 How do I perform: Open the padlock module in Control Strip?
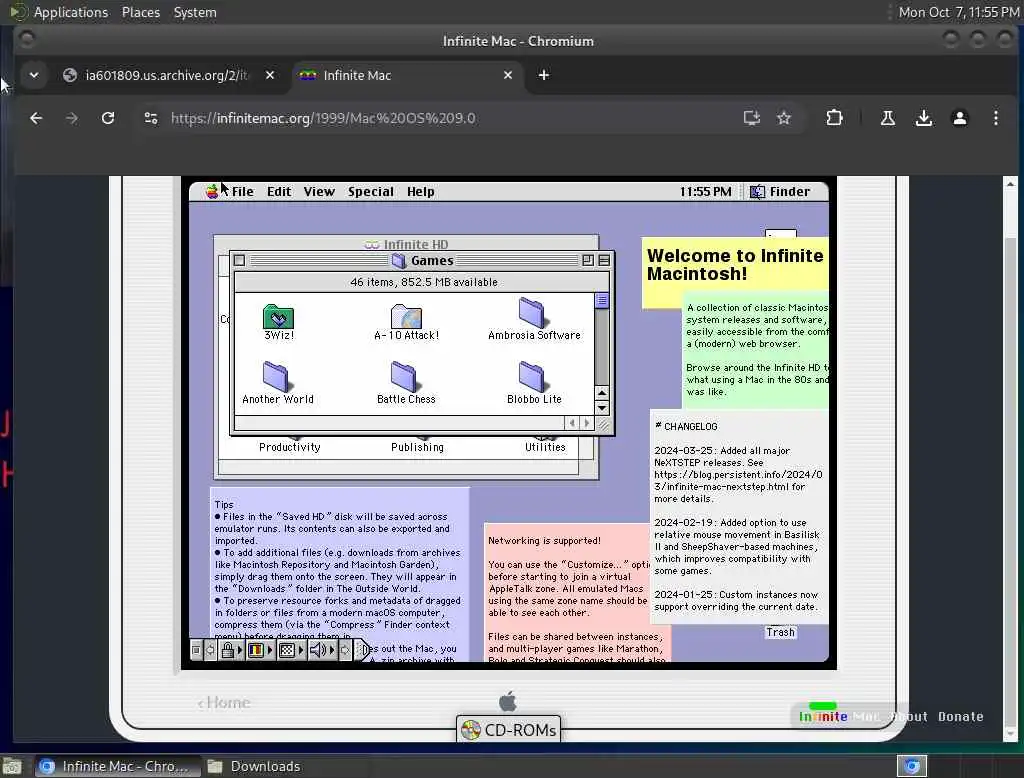pos(231,650)
